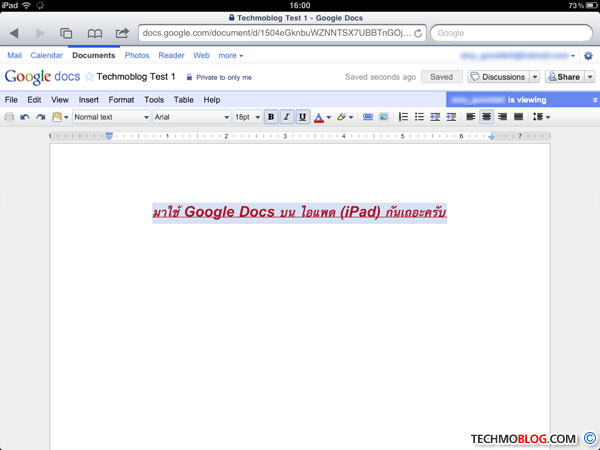Open the Insert menu
Image resolution: width=600 pixels, height=450 pixels.
coord(89,100)
